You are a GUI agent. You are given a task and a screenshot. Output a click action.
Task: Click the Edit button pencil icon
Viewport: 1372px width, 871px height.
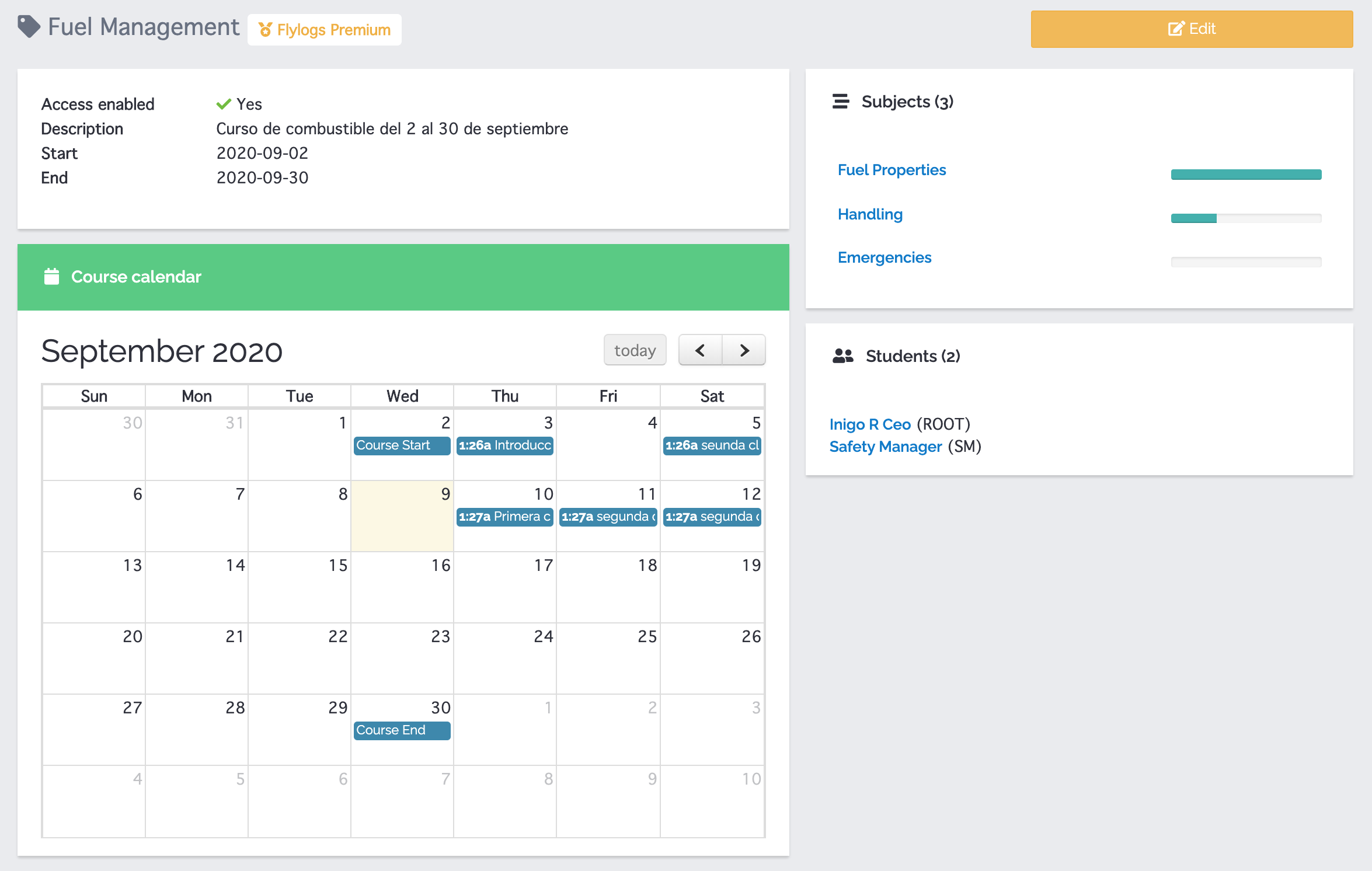[1176, 28]
